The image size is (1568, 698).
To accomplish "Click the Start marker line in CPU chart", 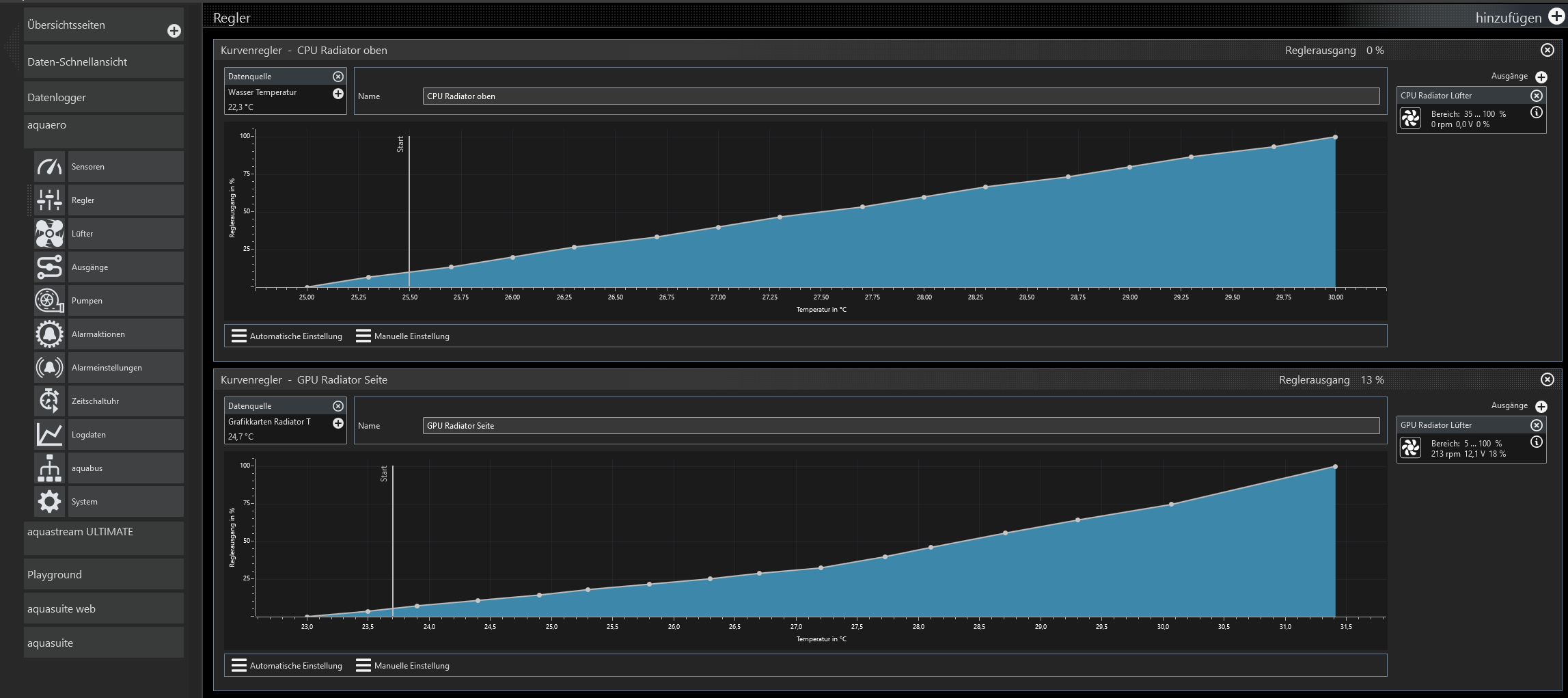I will tap(409, 212).
